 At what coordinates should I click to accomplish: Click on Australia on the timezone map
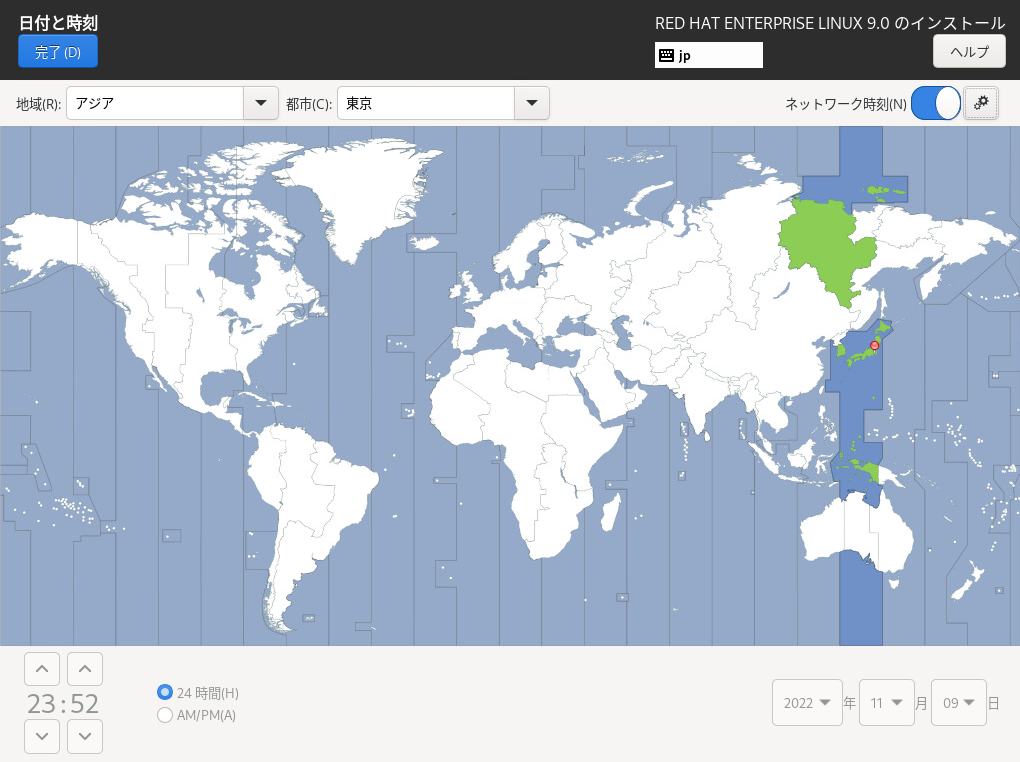(x=855, y=534)
